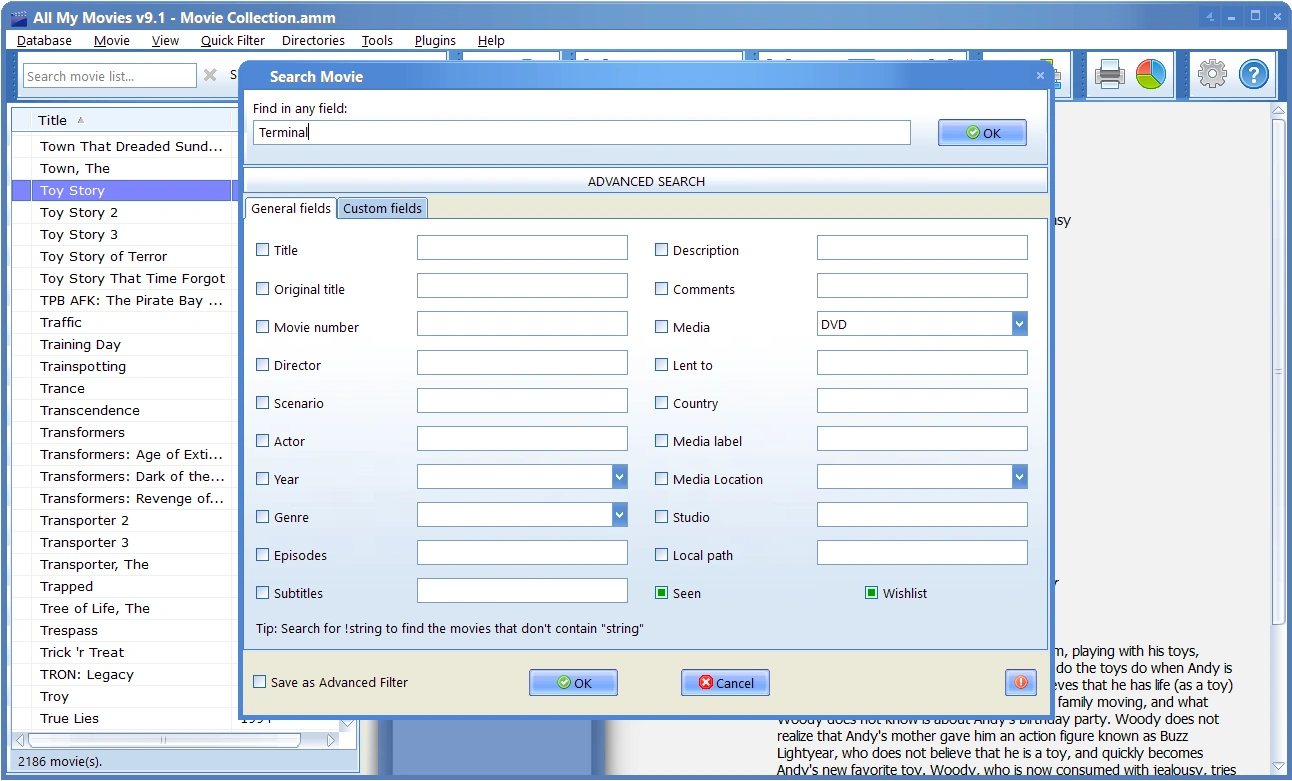
Task: Open the Plugins menu
Action: (435, 40)
